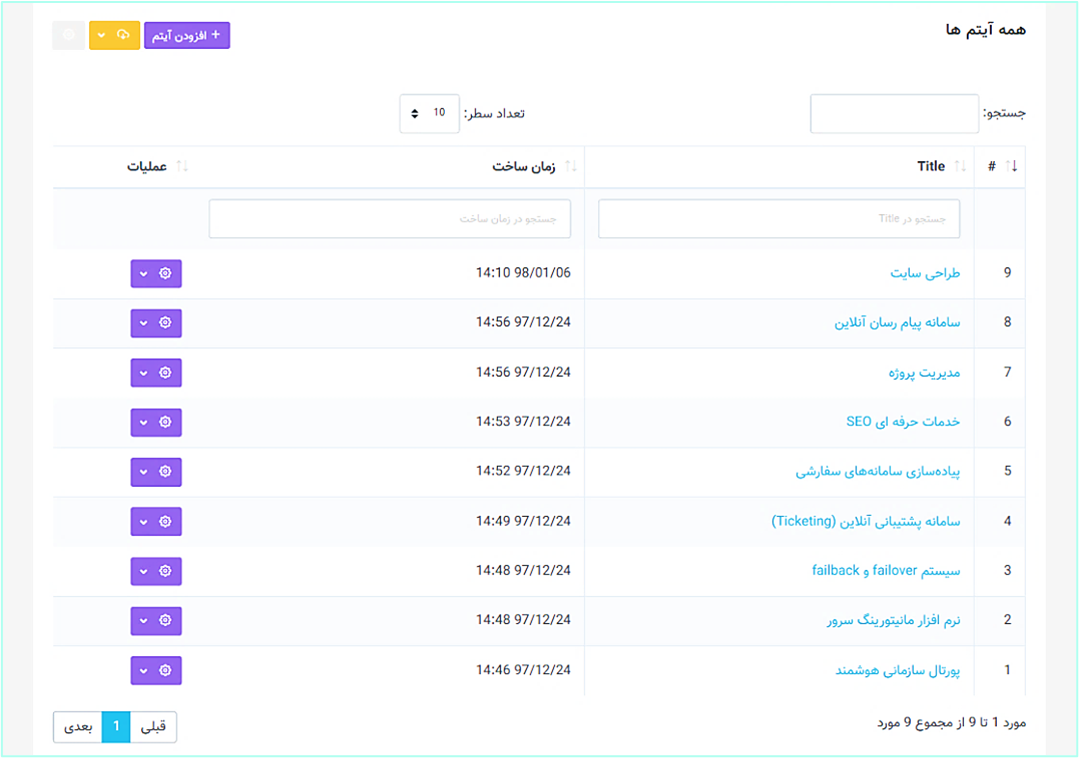Open the 'طراحی سایت' item link
1079x758 pixels.
click(x=925, y=273)
